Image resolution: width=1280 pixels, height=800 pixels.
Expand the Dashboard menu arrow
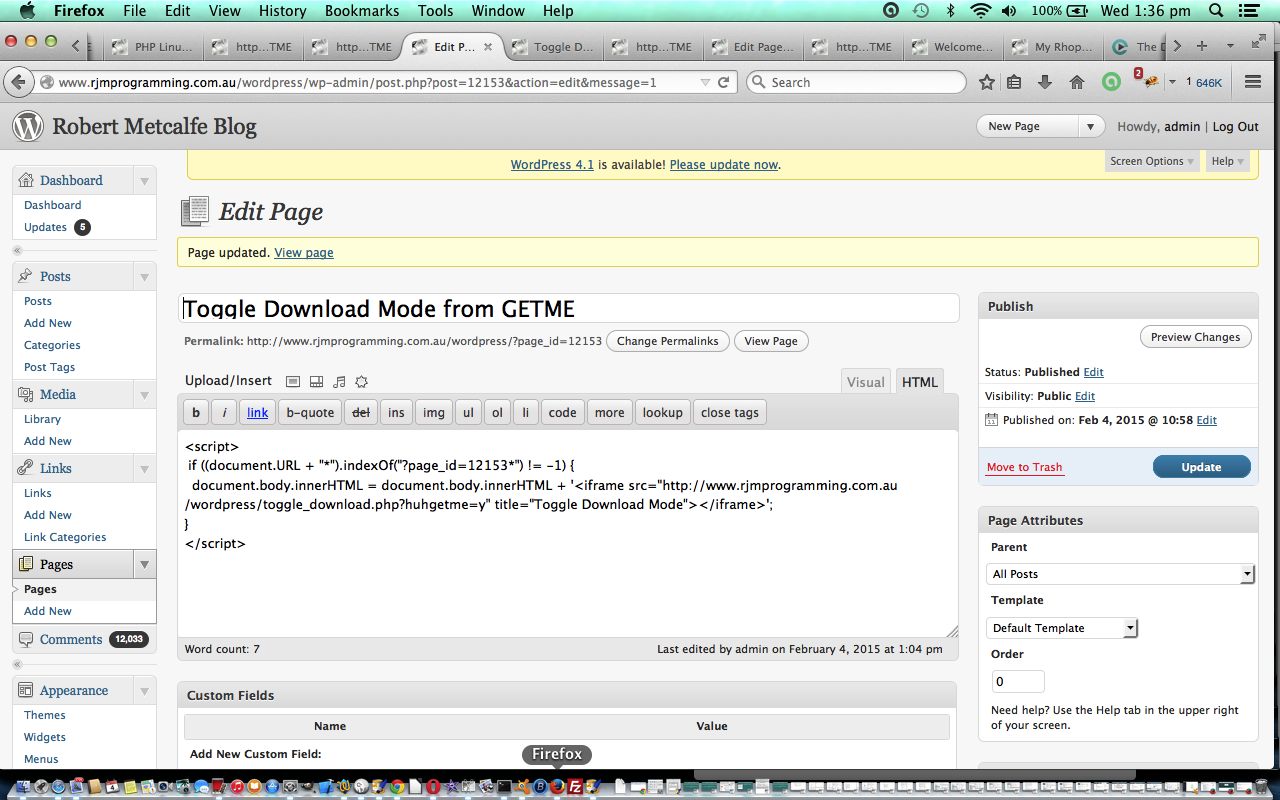coord(144,181)
